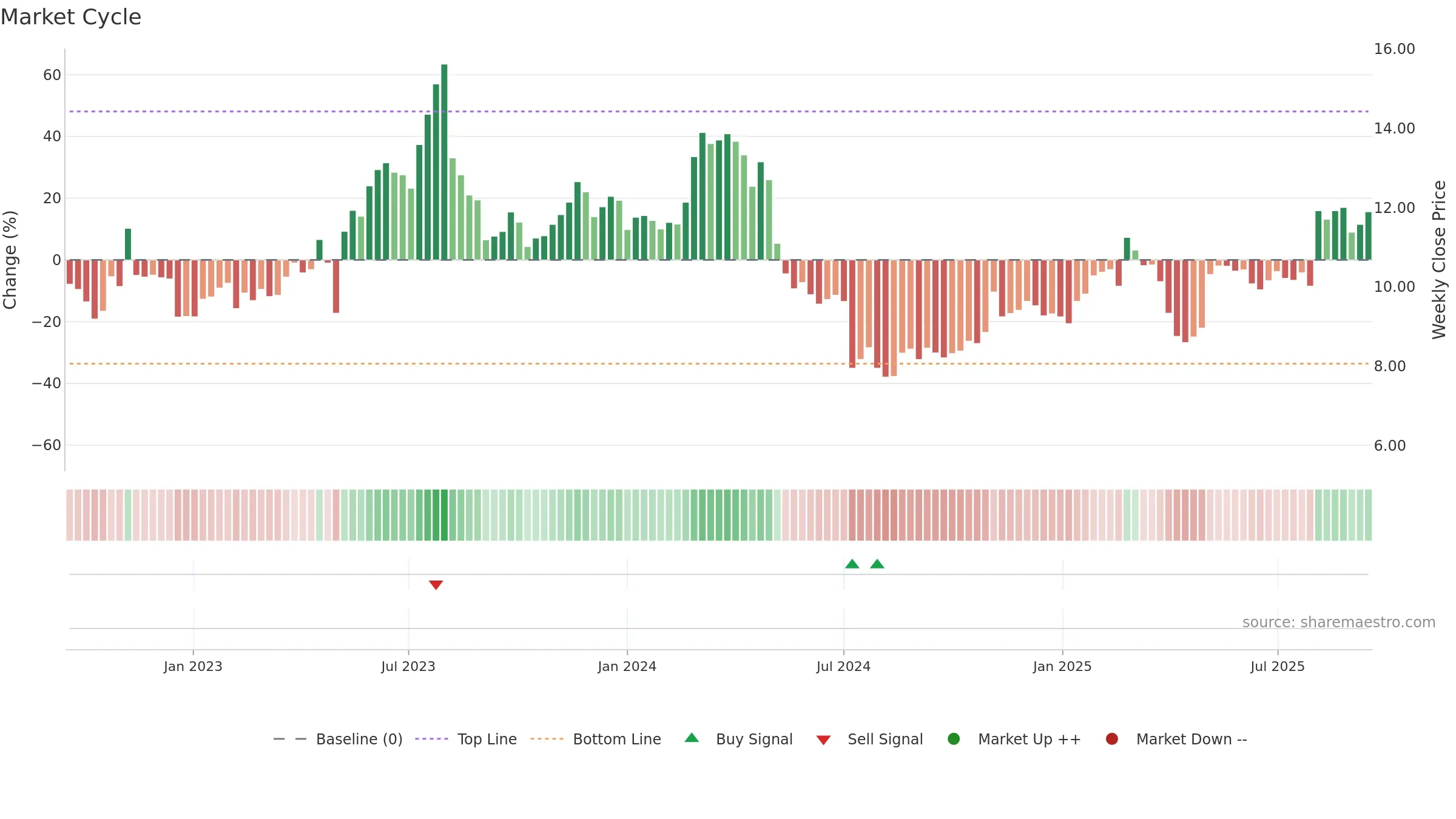This screenshot has width=1456, height=819.
Task: Toggle the Market Up ++ legend entry
Action: 1014,739
